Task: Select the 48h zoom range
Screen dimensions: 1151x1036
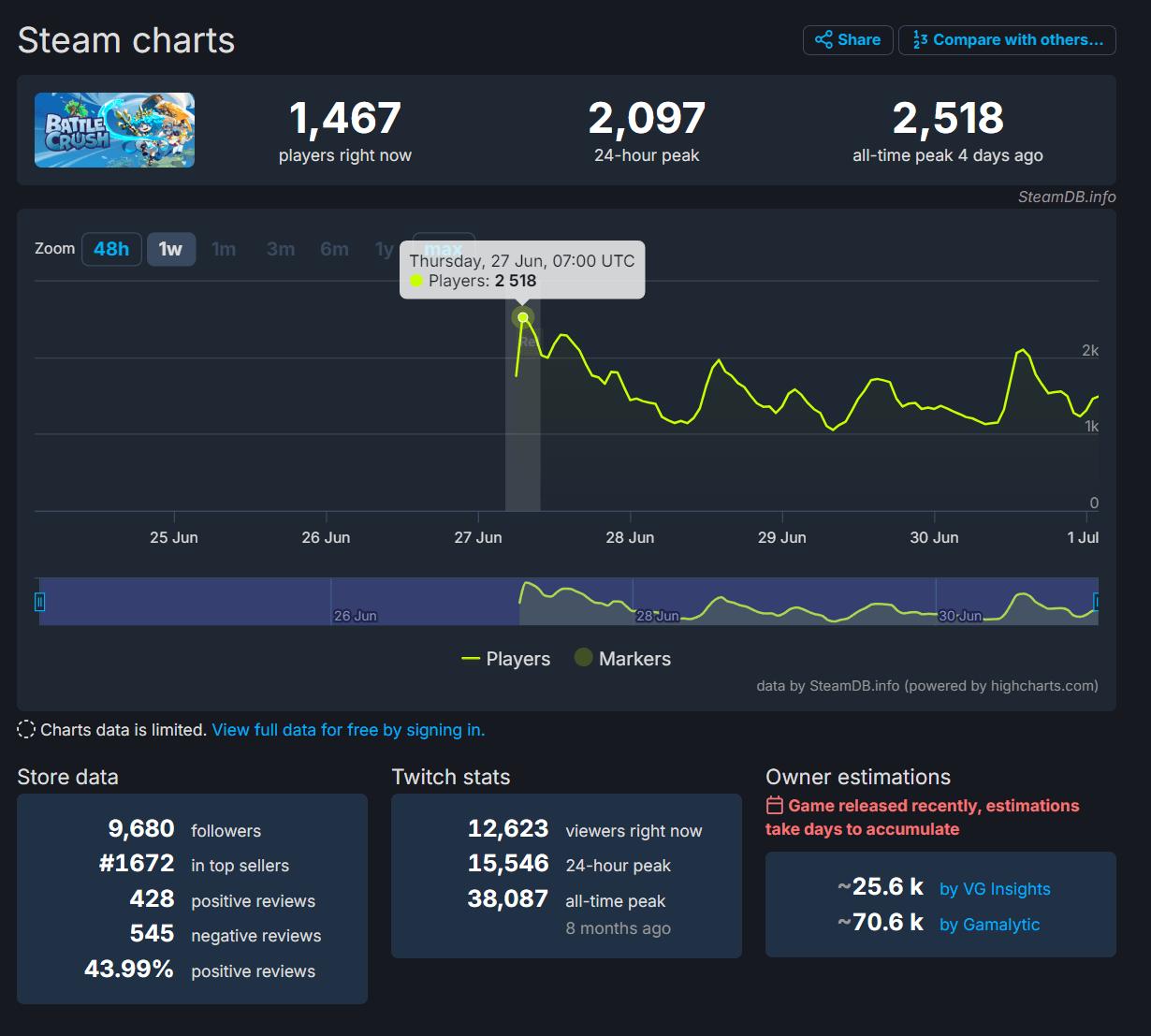Action: [111, 249]
